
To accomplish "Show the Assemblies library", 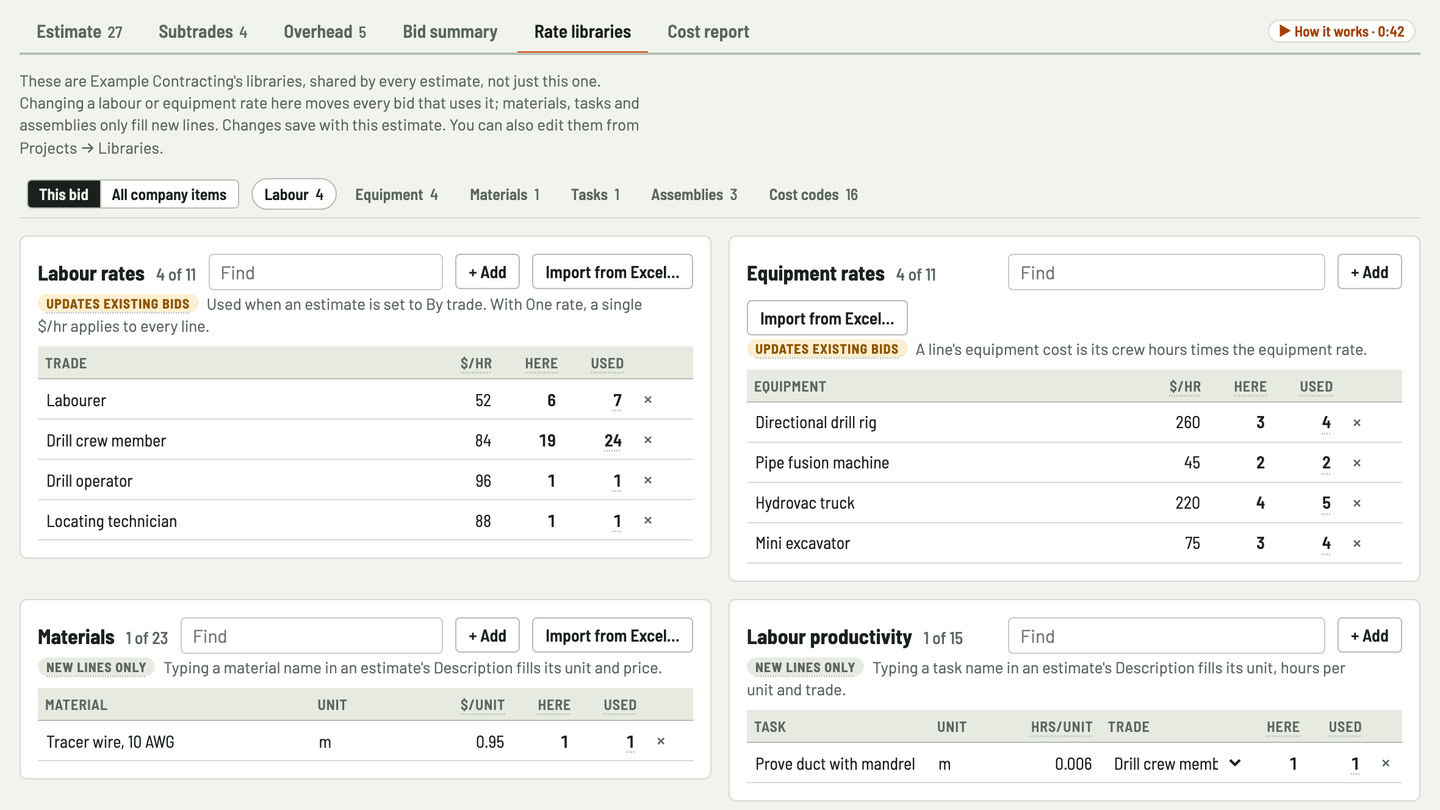I will 694,194.
